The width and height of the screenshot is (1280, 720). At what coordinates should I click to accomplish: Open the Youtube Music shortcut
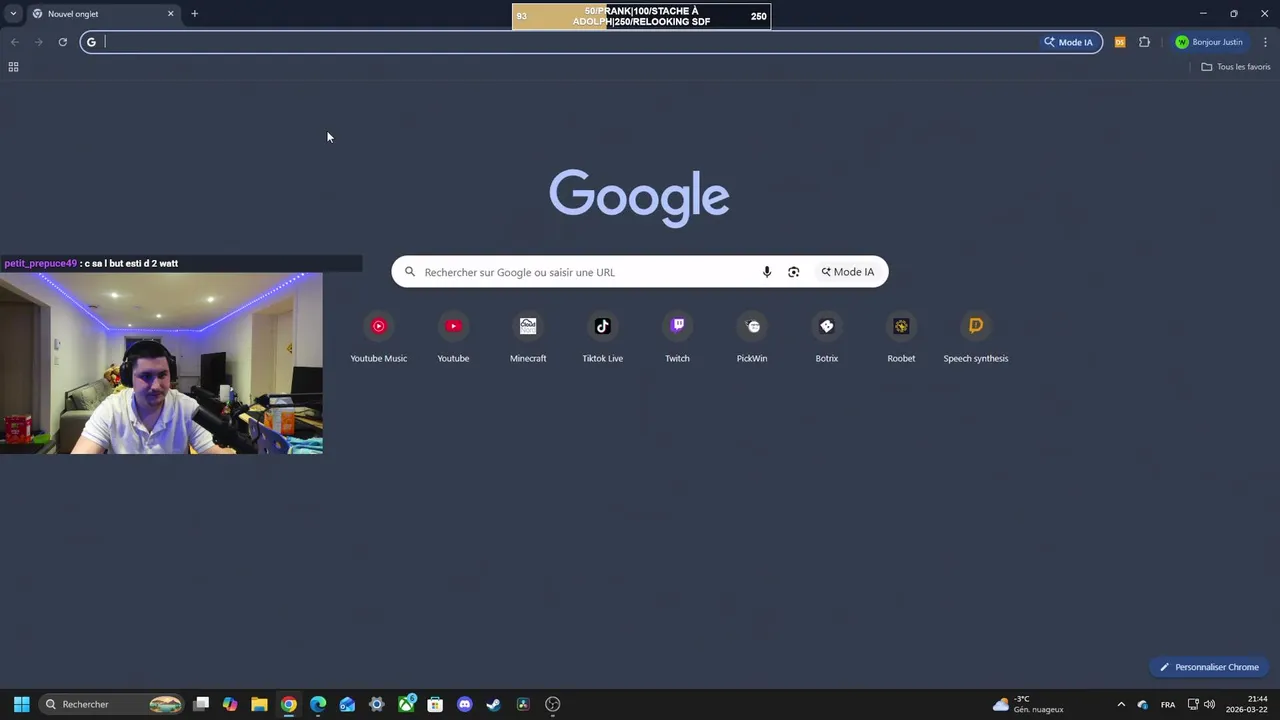pyautogui.click(x=379, y=338)
